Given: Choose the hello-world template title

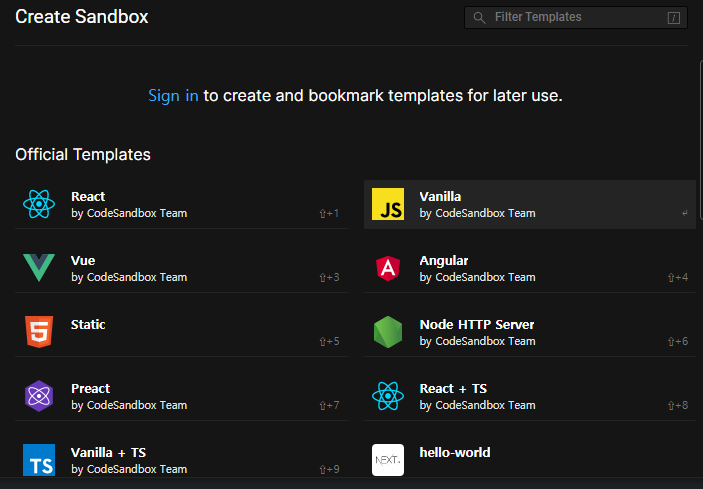Looking at the screenshot, I should [x=455, y=453].
